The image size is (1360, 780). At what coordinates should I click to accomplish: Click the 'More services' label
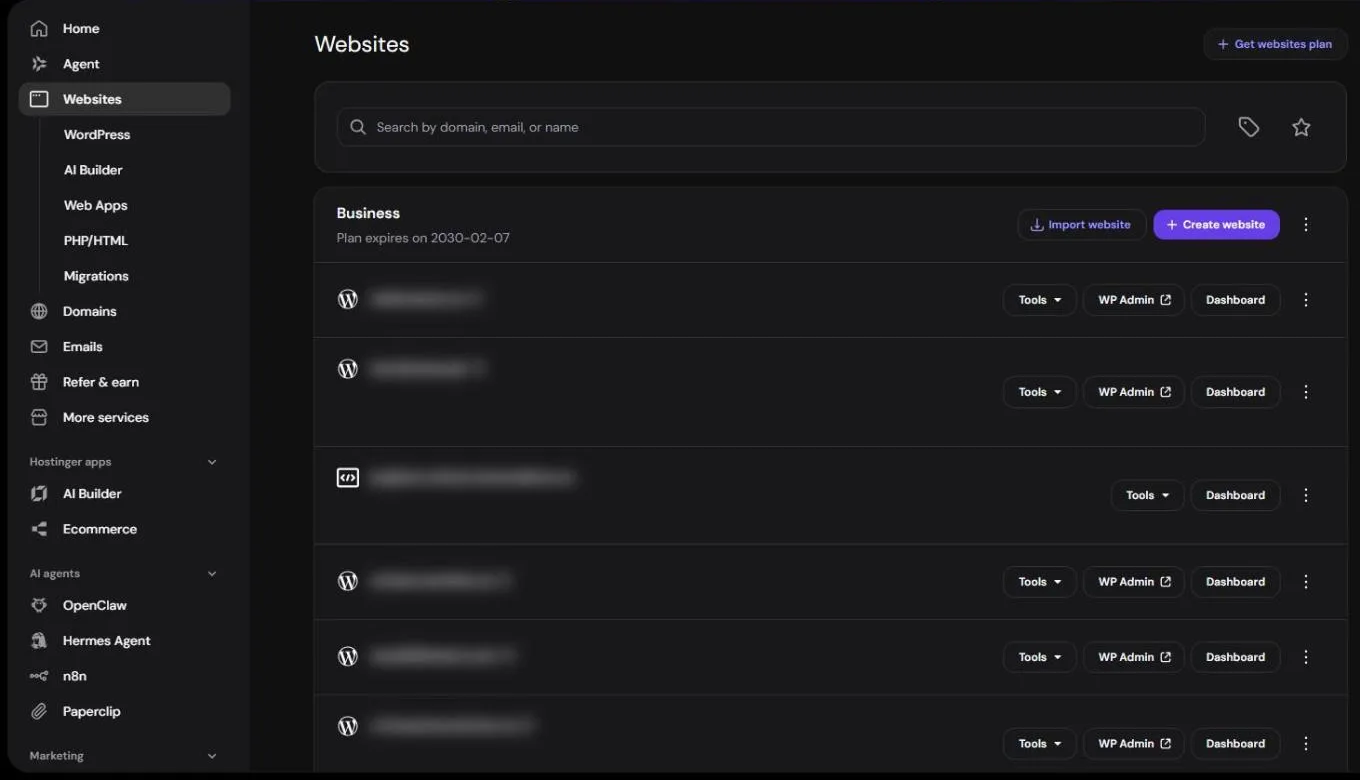tap(106, 417)
